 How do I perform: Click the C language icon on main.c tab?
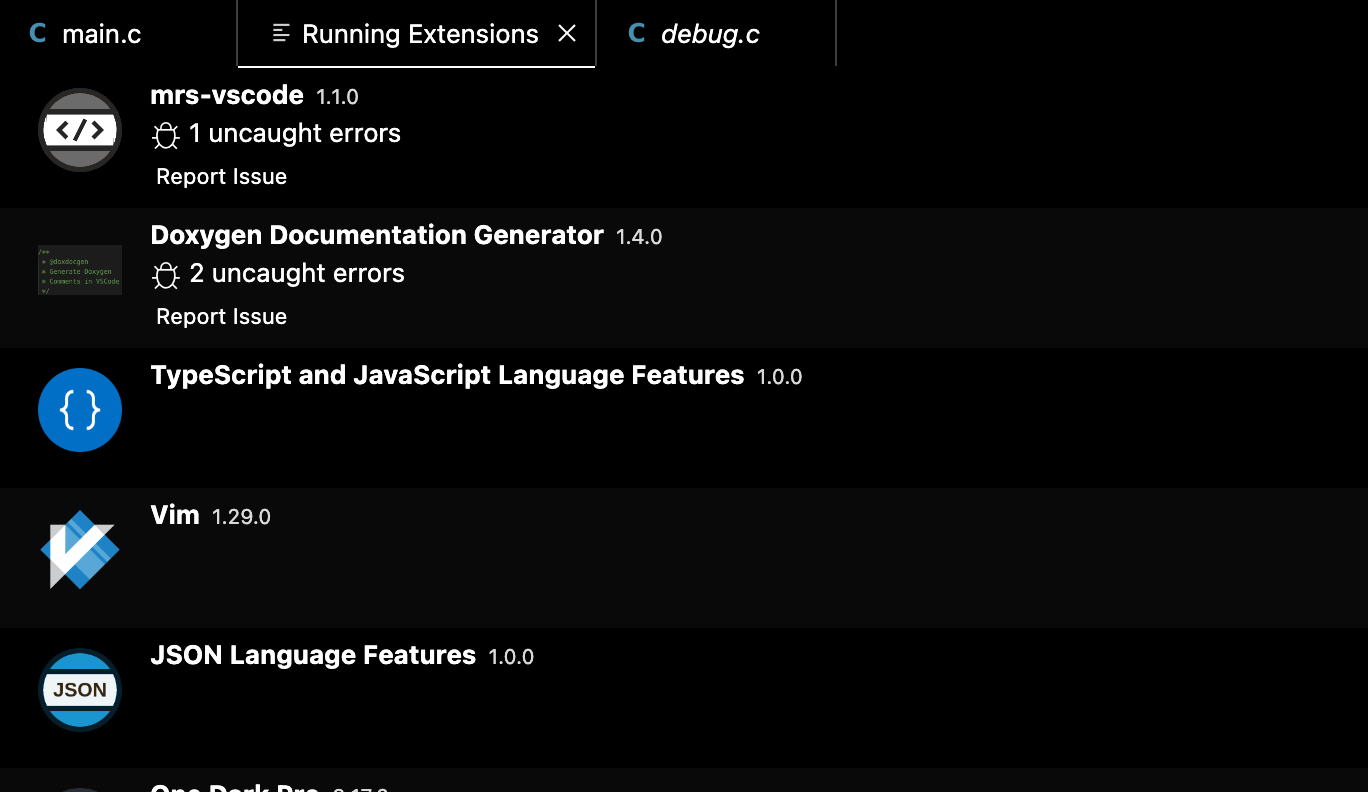(37, 33)
